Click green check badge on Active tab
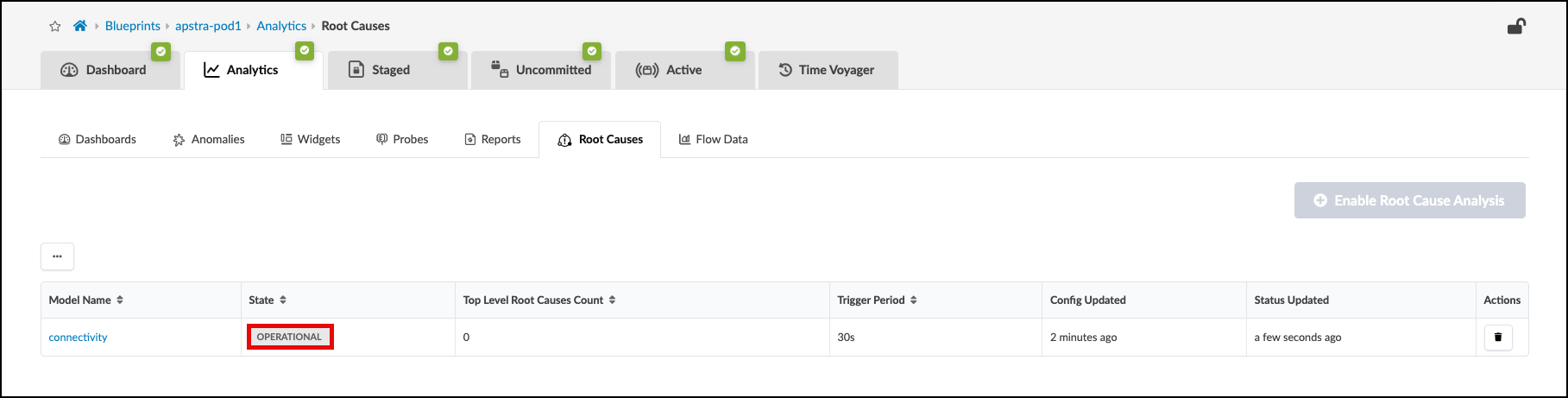 point(734,52)
